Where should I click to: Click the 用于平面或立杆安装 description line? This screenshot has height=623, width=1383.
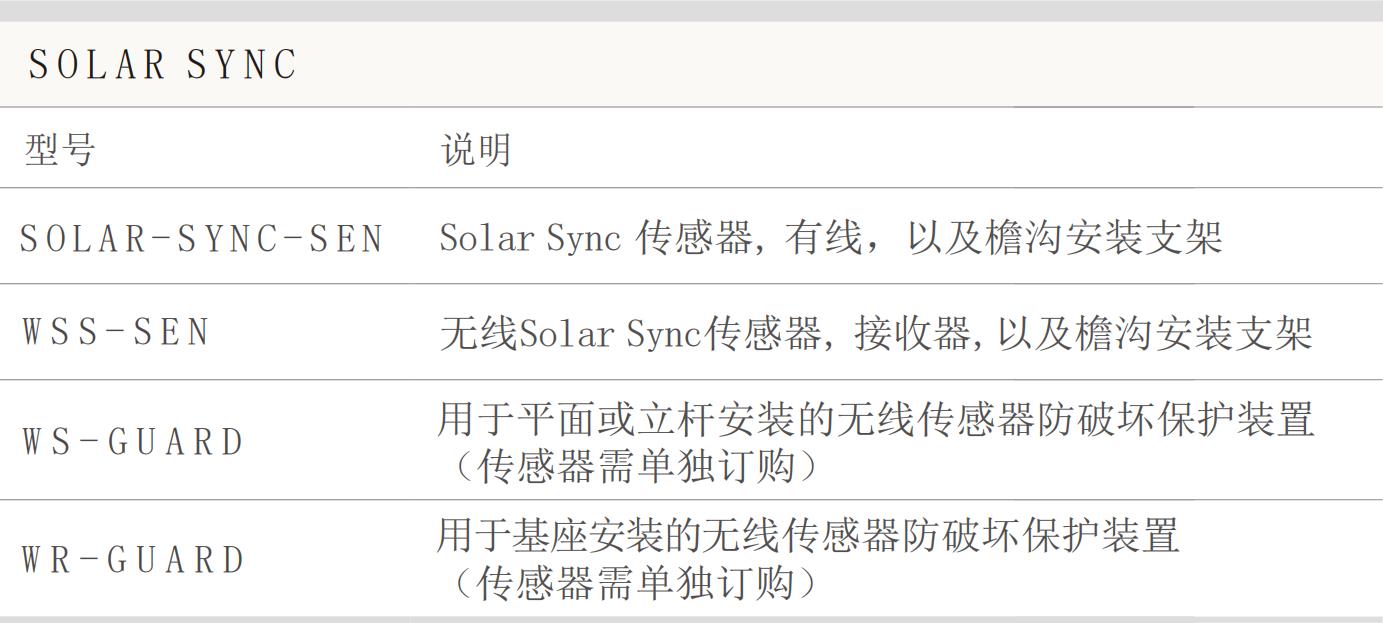coord(876,419)
